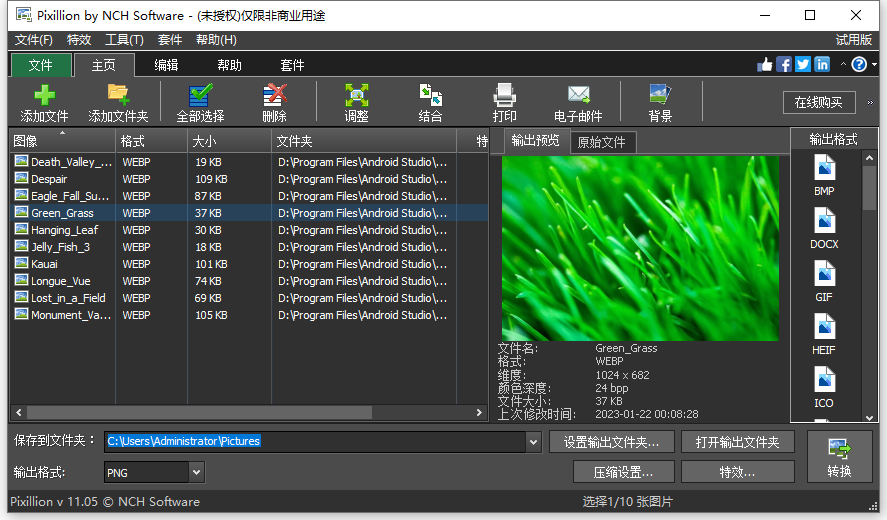Select the Longue_Vue file row

point(249,281)
